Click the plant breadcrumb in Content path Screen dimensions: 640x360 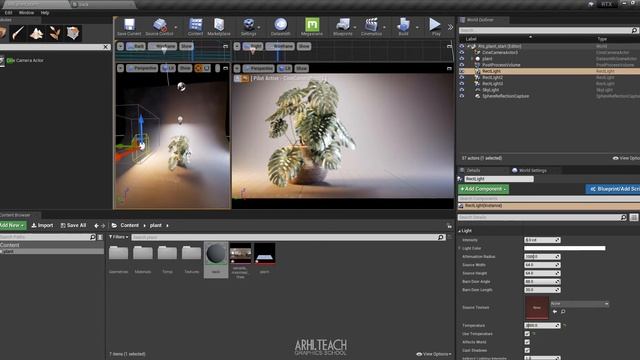pos(156,225)
